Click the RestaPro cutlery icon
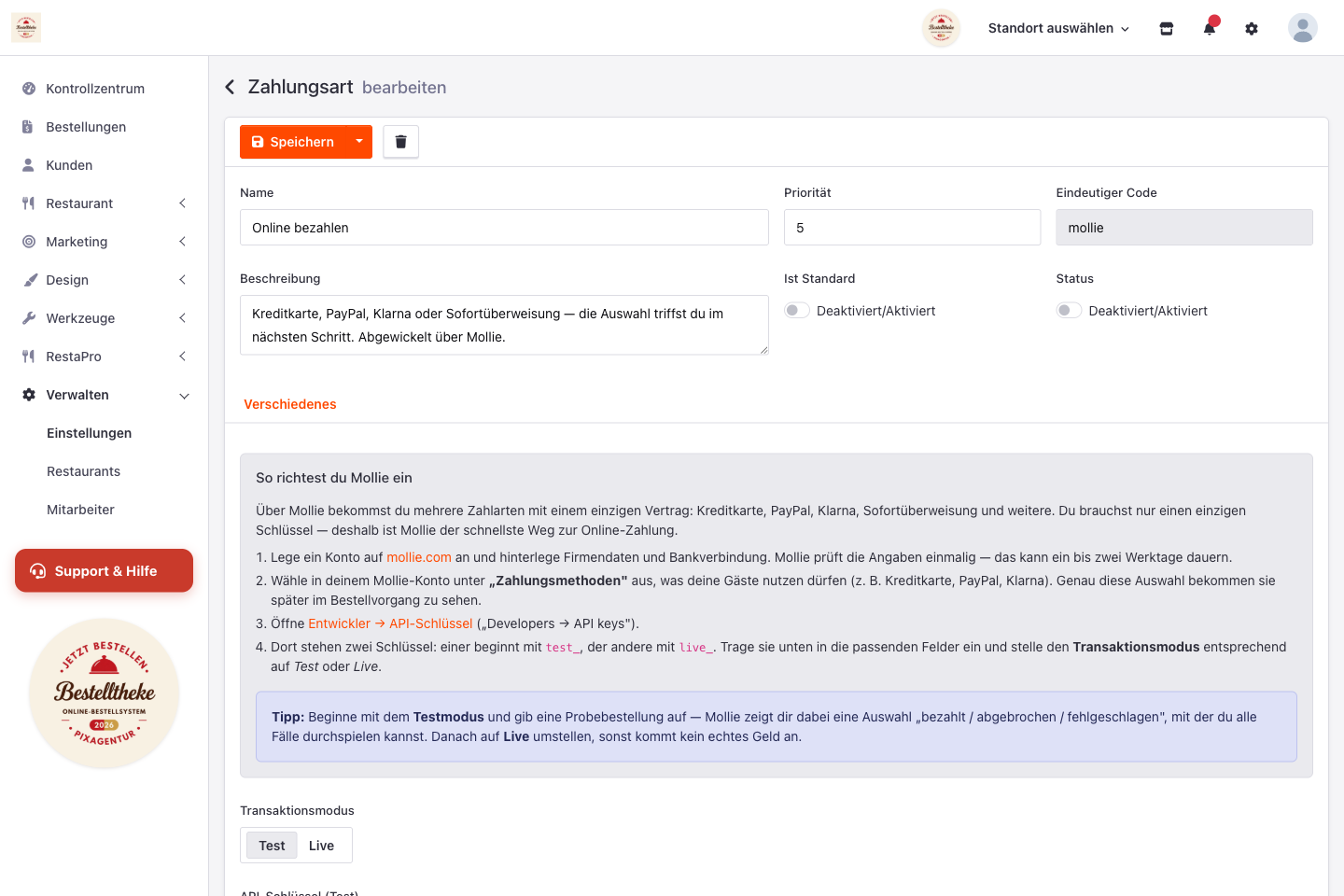1344x896 pixels. tap(29, 357)
